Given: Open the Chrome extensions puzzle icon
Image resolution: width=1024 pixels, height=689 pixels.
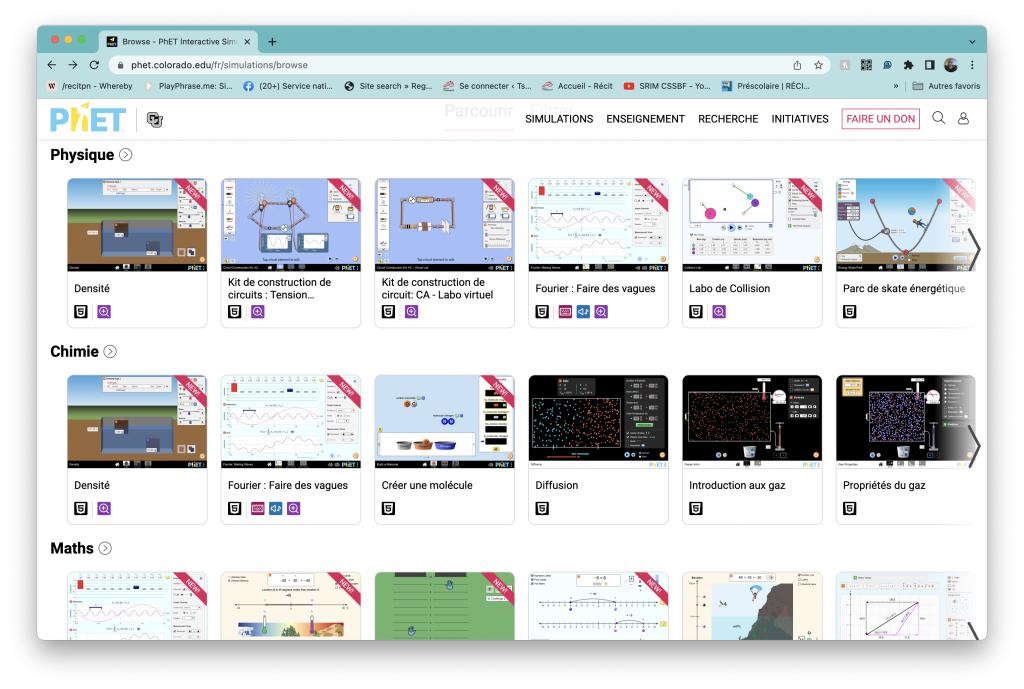Looking at the screenshot, I should (x=908, y=65).
